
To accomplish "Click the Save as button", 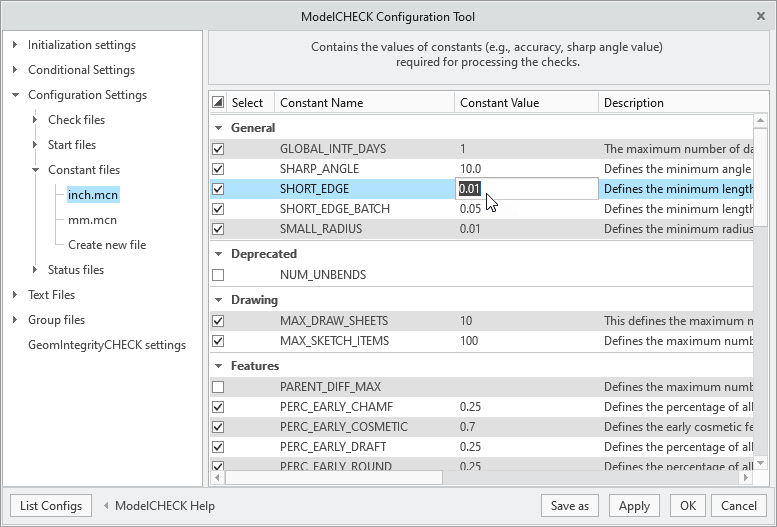I will (x=570, y=506).
